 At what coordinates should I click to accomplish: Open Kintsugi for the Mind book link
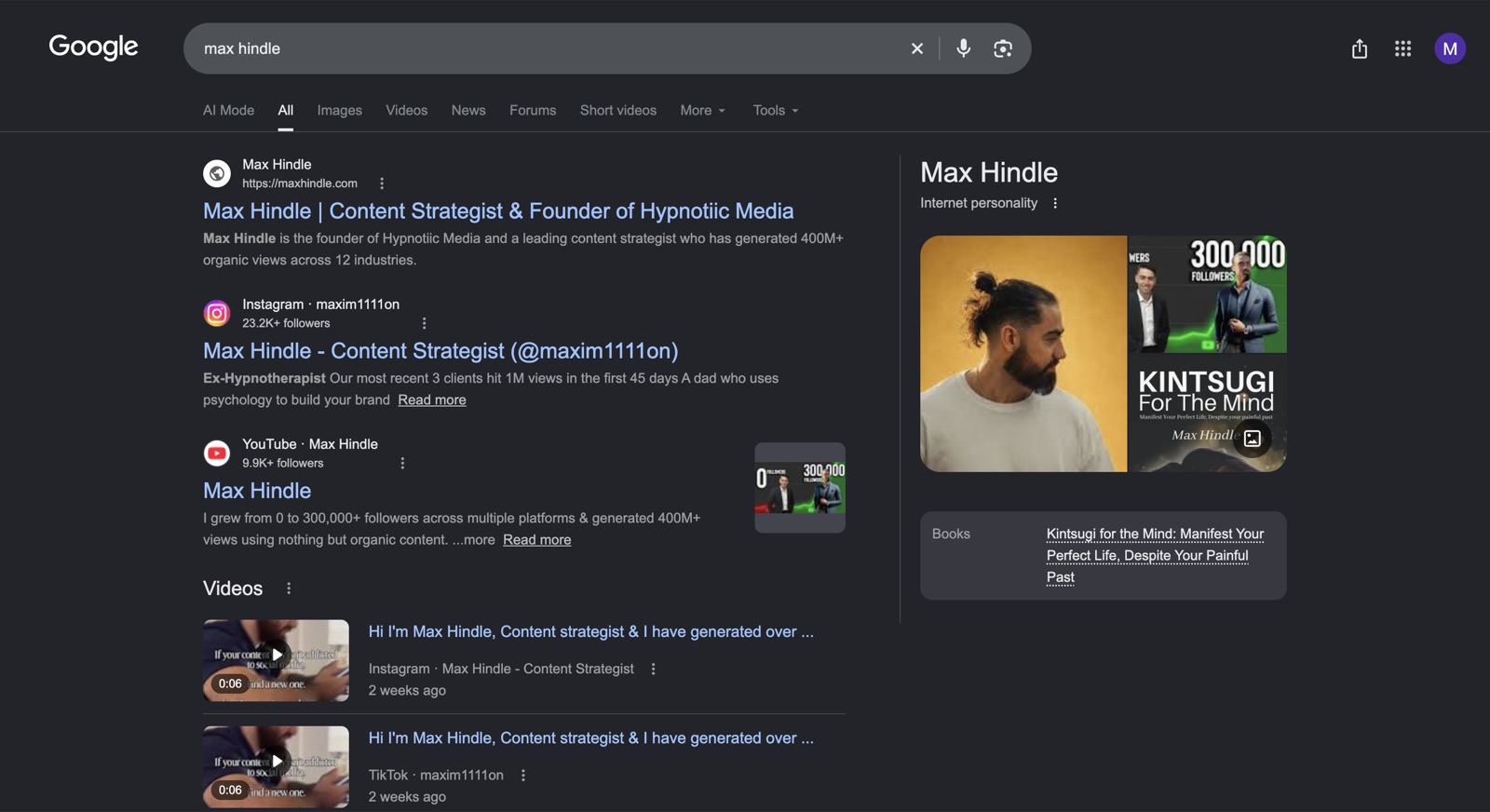tap(1155, 555)
